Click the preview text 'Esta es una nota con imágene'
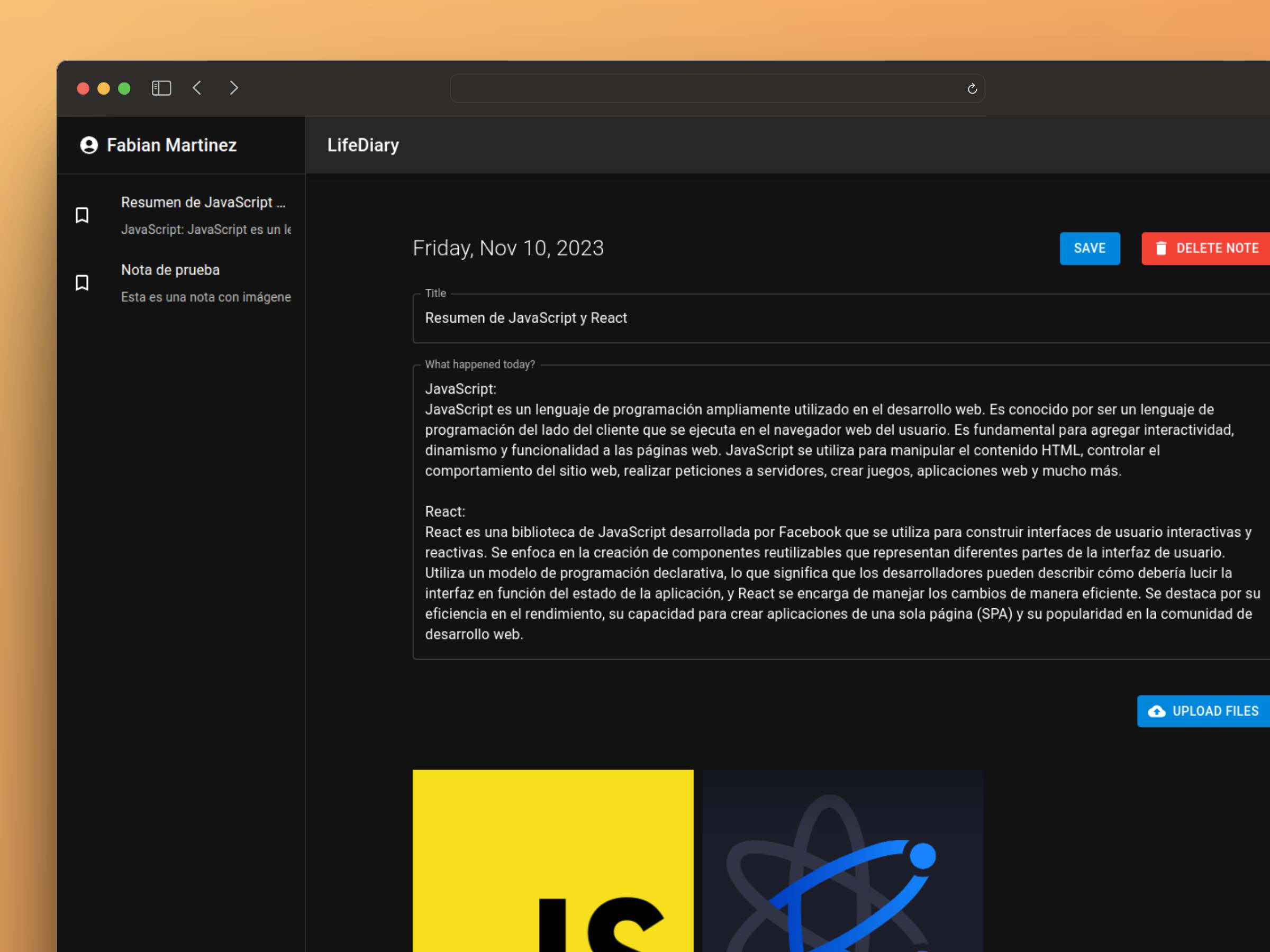This screenshot has width=1270, height=952. click(x=205, y=297)
